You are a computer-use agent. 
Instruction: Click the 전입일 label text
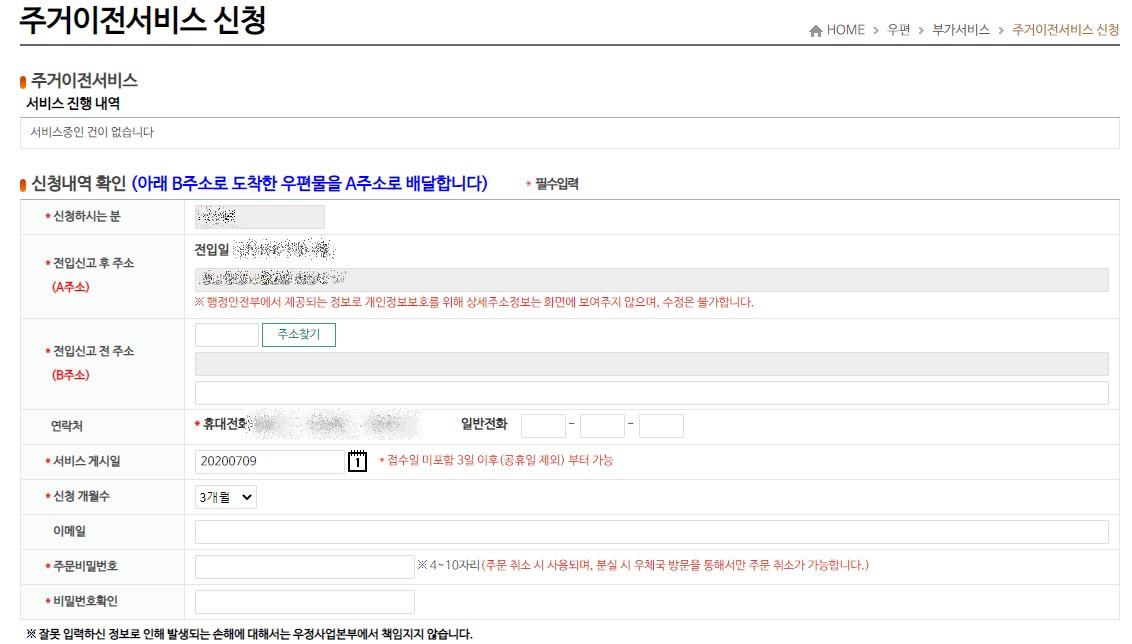click(x=212, y=250)
